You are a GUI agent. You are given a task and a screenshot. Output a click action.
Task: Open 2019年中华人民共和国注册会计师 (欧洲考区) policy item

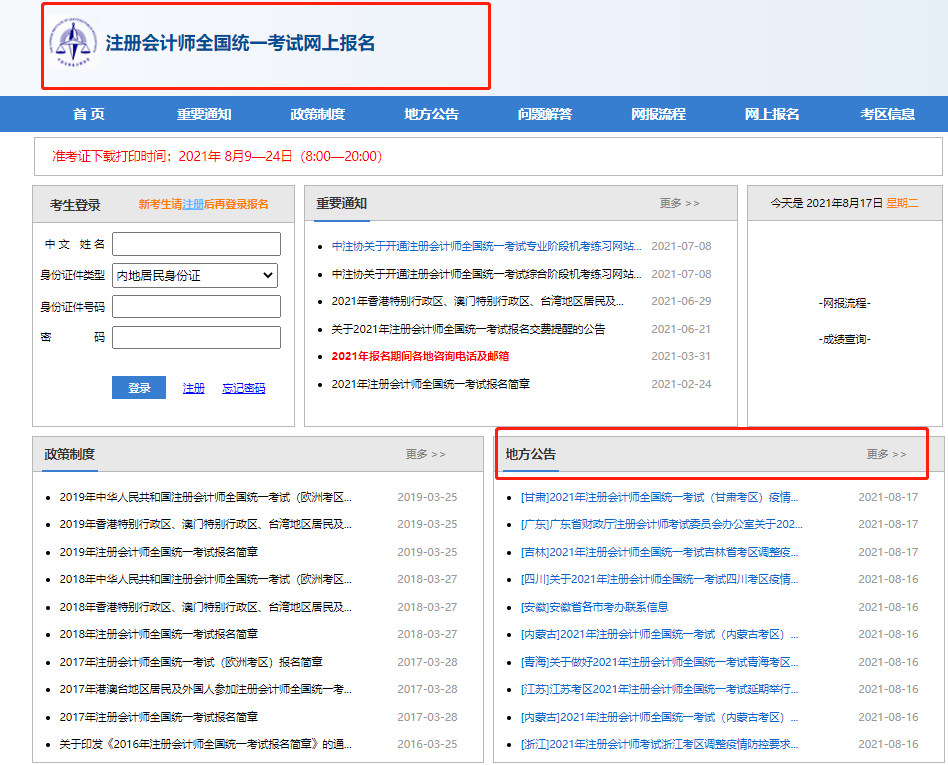click(x=206, y=497)
